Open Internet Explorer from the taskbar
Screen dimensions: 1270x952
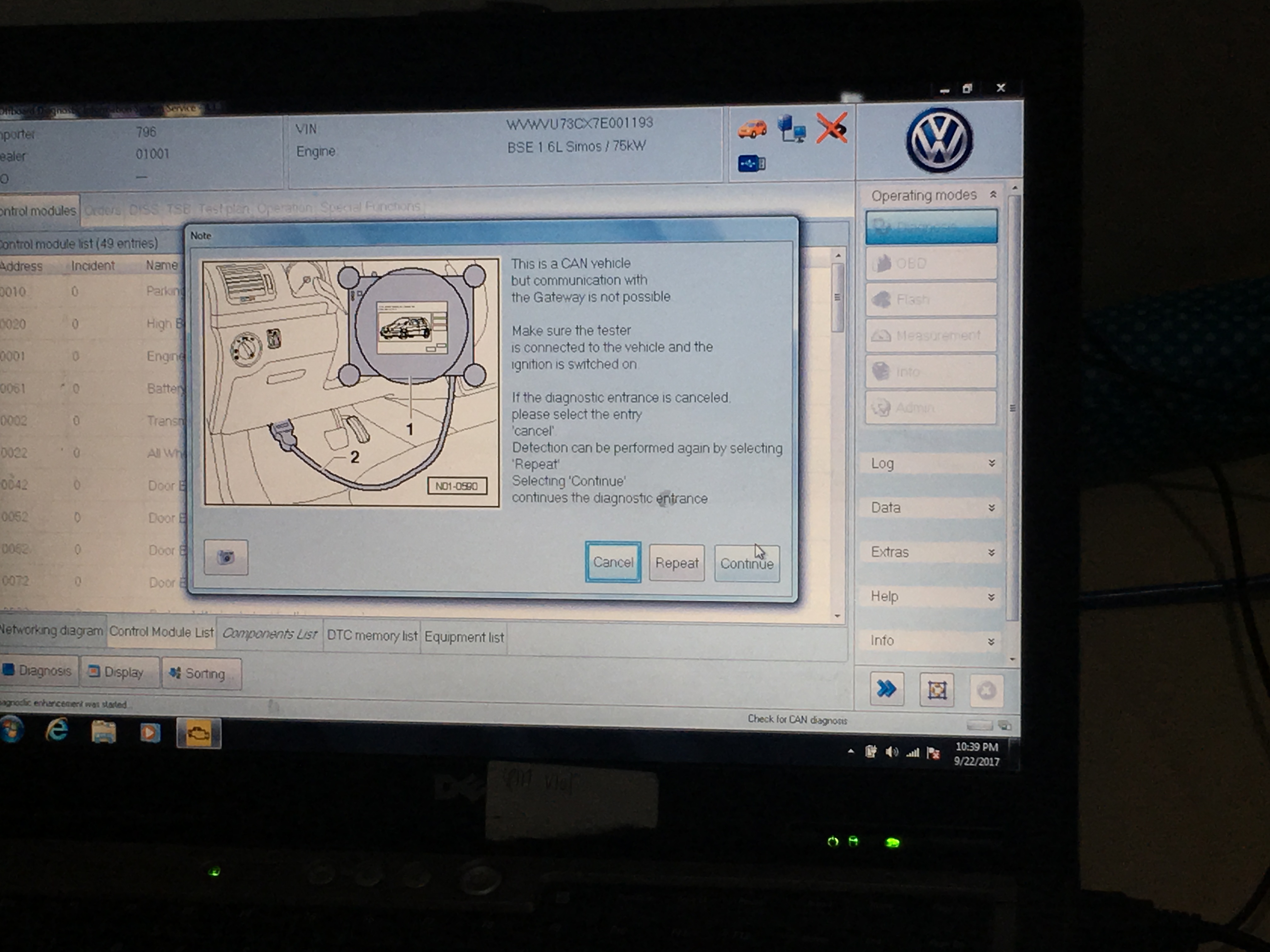tap(57, 730)
